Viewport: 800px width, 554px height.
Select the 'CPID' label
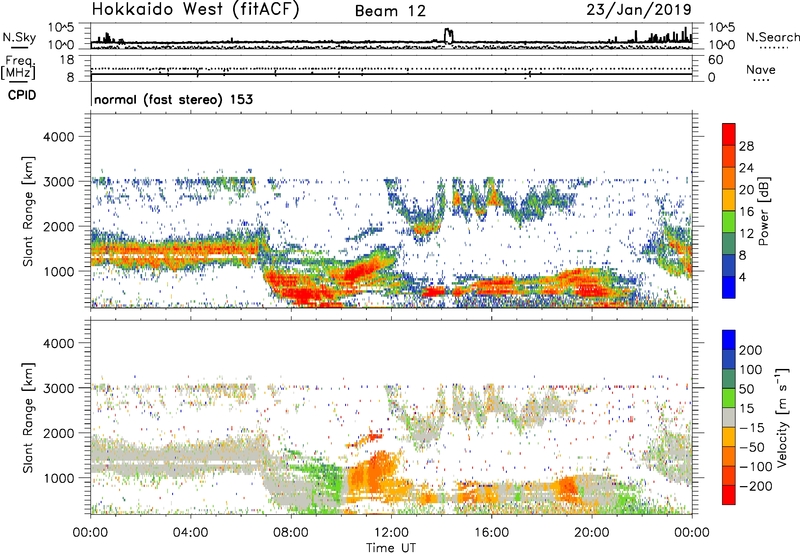point(22,95)
